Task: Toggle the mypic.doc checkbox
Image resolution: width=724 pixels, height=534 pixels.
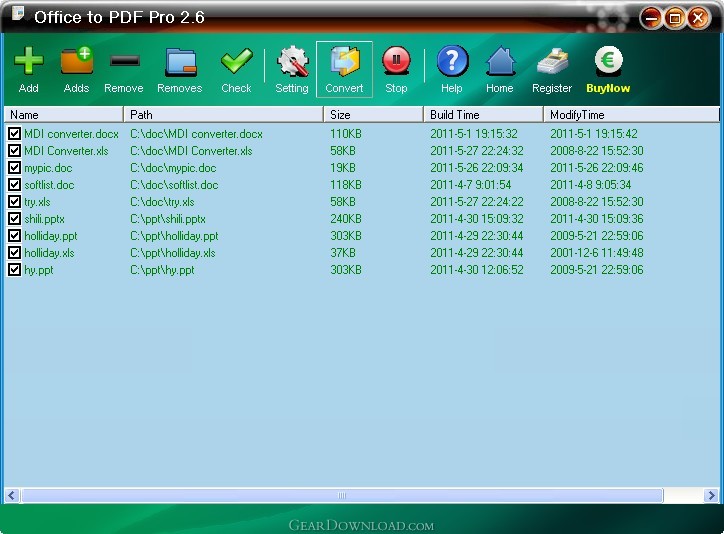Action: point(14,168)
